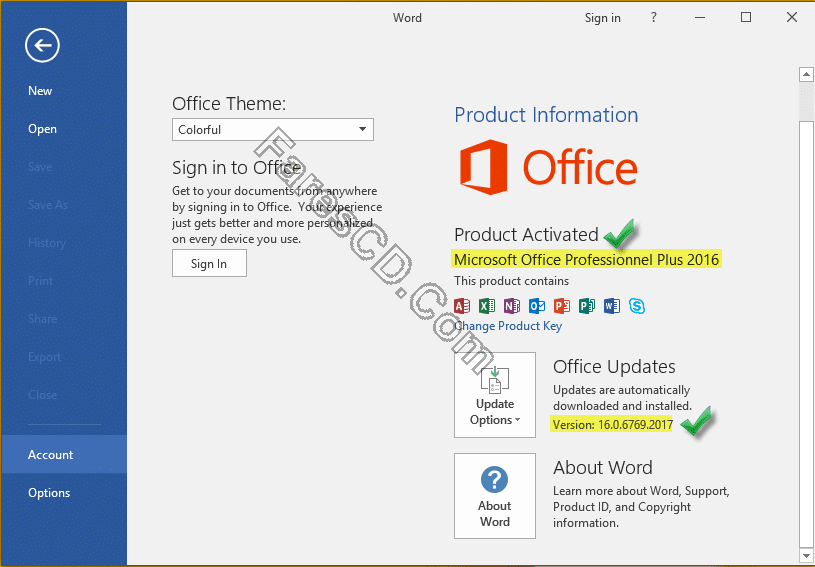
Task: Click the Sign In button
Action: pos(209,263)
